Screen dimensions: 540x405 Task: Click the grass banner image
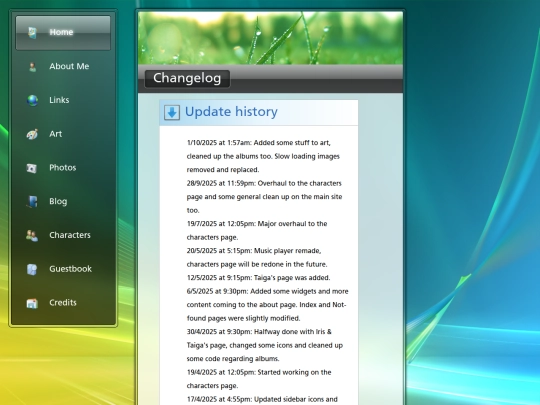point(270,38)
